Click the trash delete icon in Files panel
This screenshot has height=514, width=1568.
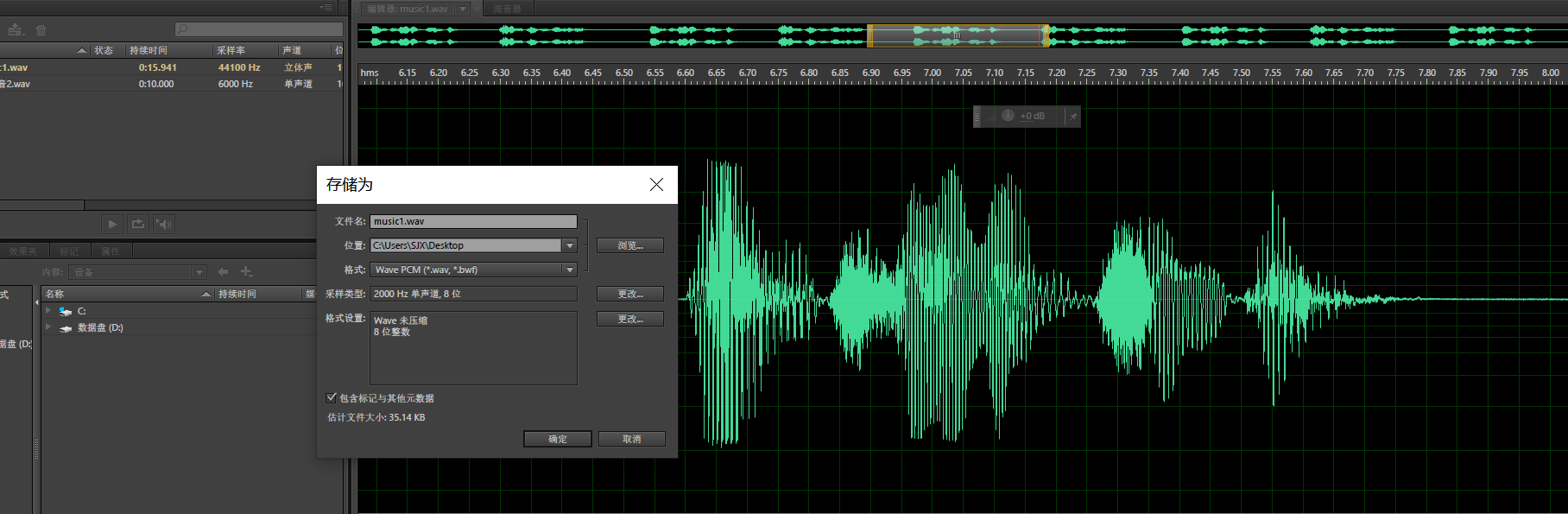[41, 30]
